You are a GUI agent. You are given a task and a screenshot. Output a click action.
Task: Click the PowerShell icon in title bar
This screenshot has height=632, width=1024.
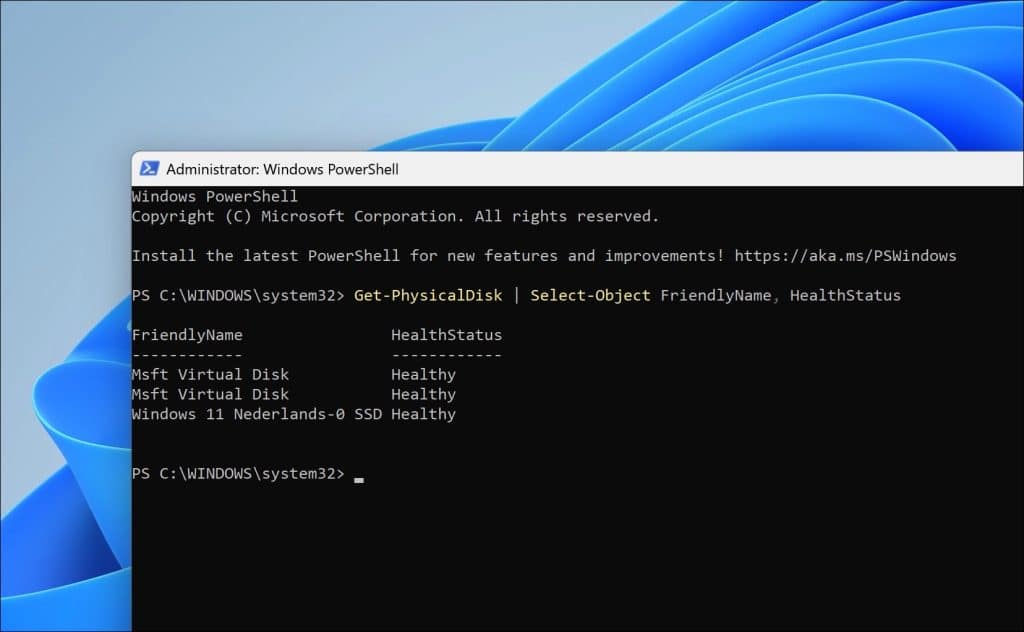(x=149, y=169)
